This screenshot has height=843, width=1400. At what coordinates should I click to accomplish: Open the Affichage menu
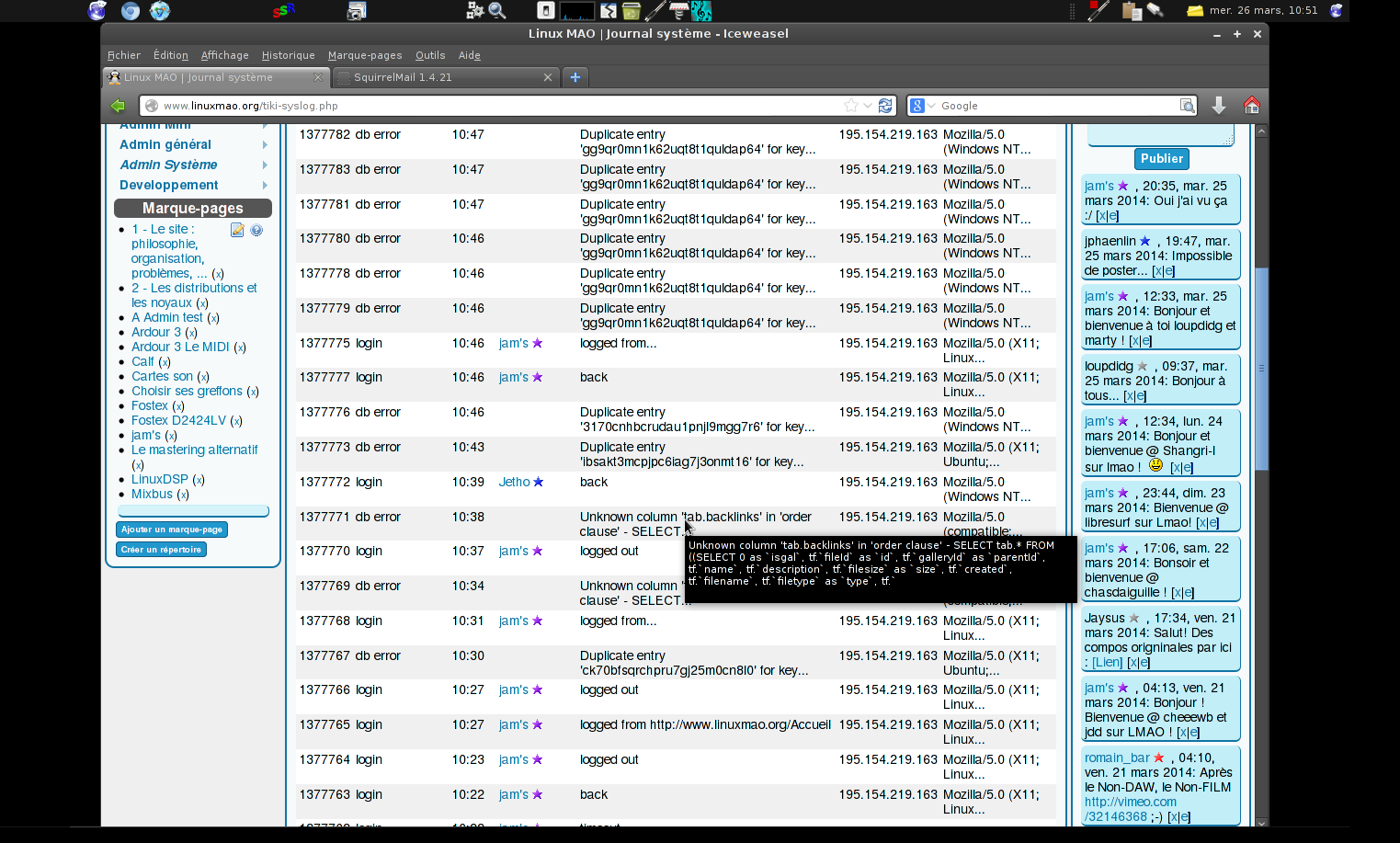click(225, 55)
